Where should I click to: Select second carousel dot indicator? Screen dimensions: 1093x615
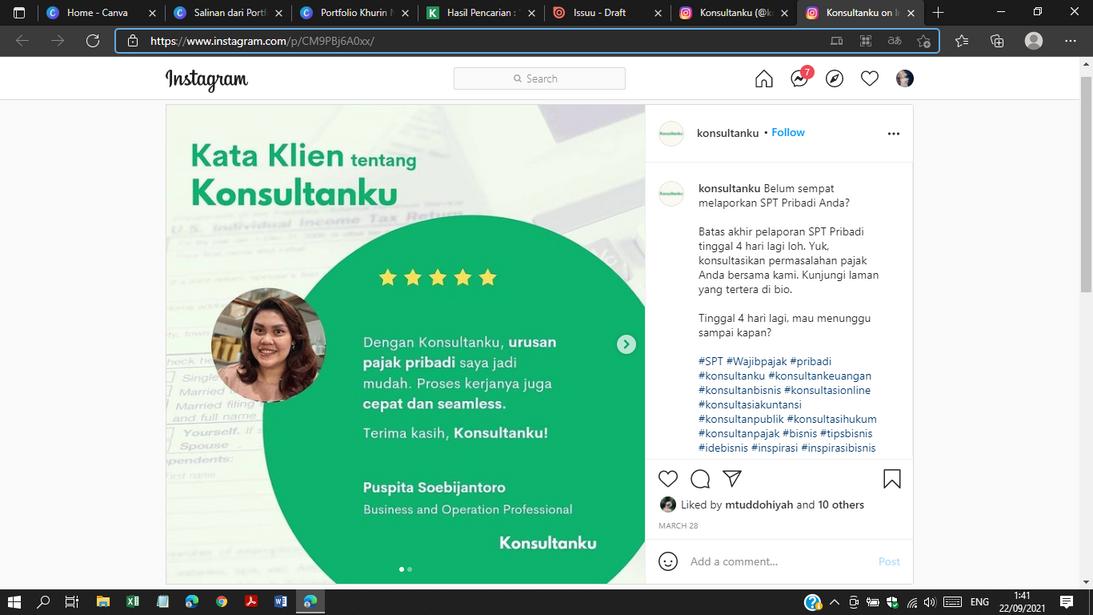click(410, 570)
